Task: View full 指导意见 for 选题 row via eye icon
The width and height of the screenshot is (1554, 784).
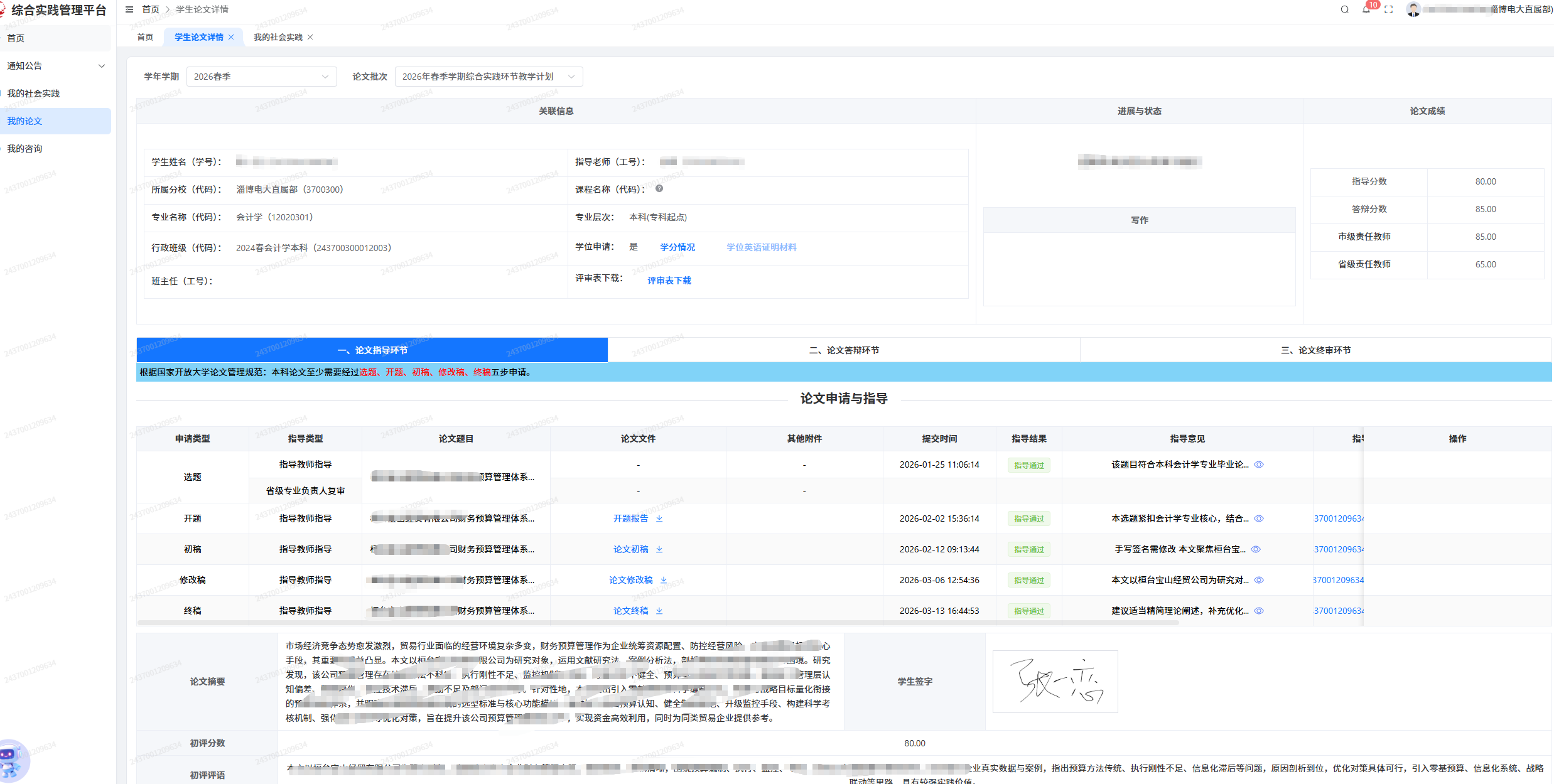Action: coord(1259,464)
